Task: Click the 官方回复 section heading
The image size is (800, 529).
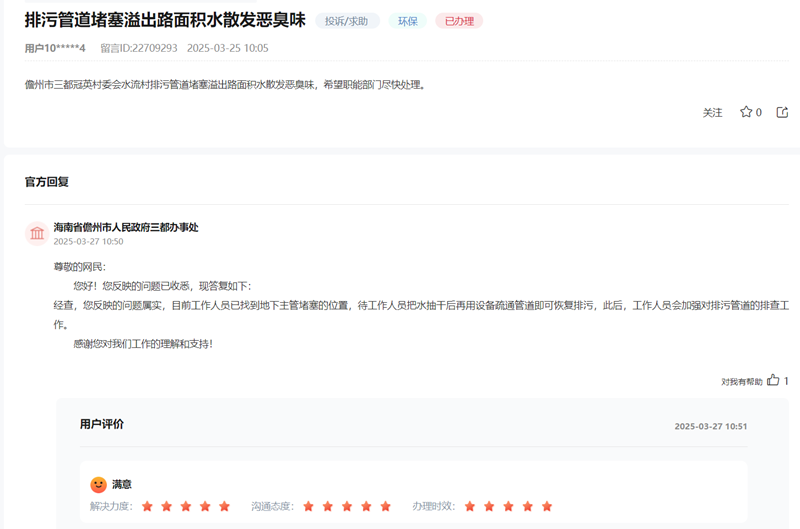Action: pos(47,182)
